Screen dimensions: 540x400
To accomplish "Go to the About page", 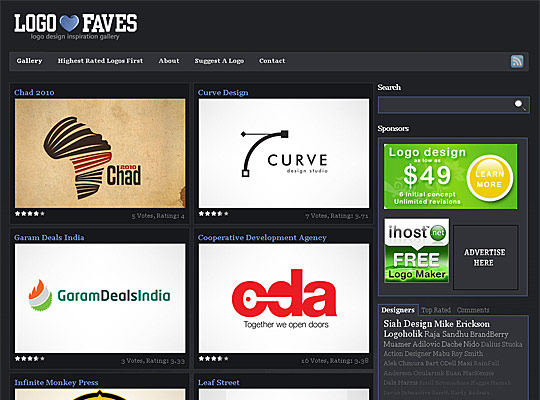I will (x=169, y=61).
